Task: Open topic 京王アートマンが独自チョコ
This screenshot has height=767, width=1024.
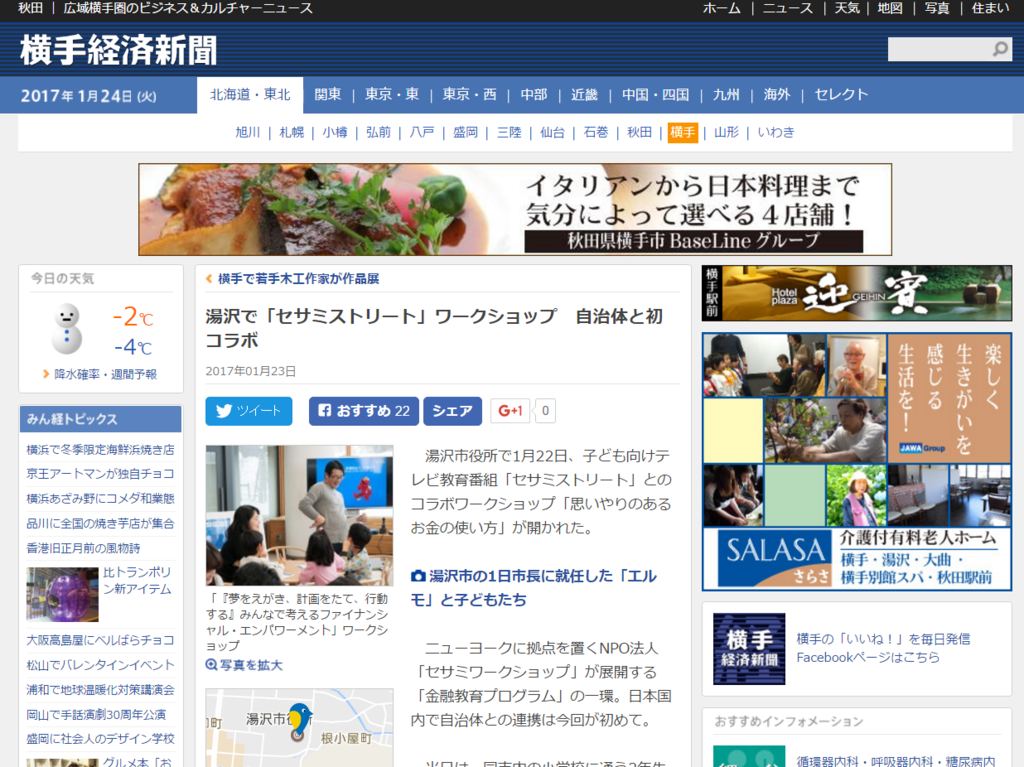Action: pos(101,474)
